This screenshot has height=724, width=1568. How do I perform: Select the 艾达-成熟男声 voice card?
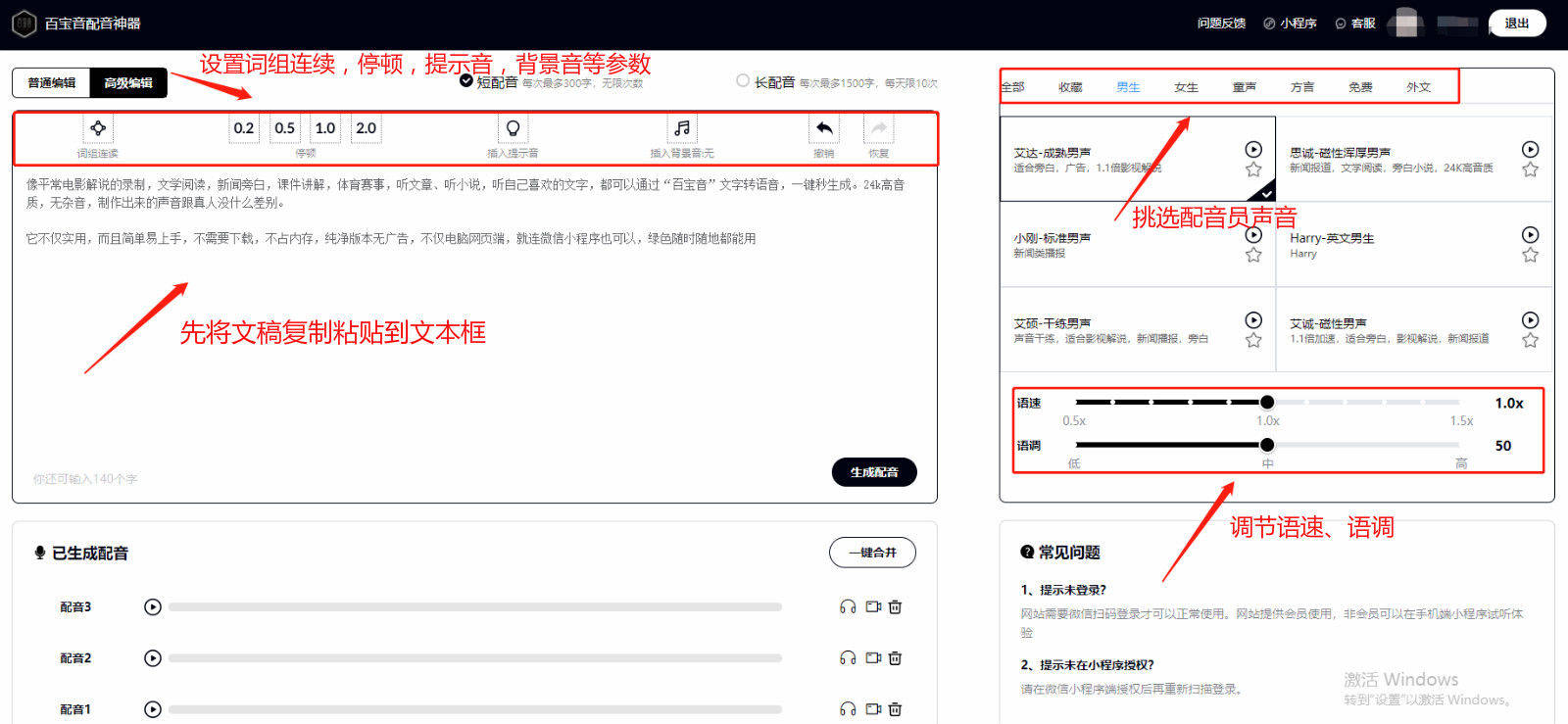pos(1138,160)
